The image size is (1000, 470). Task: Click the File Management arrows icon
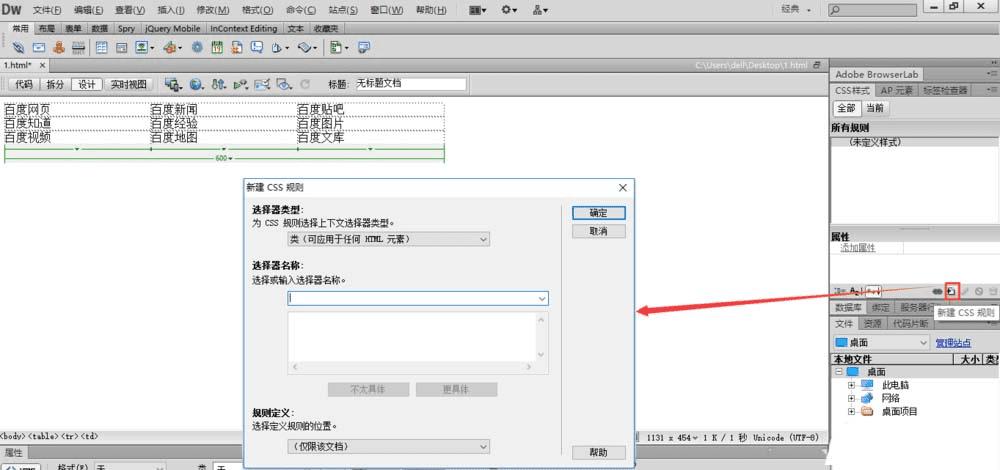(x=219, y=84)
